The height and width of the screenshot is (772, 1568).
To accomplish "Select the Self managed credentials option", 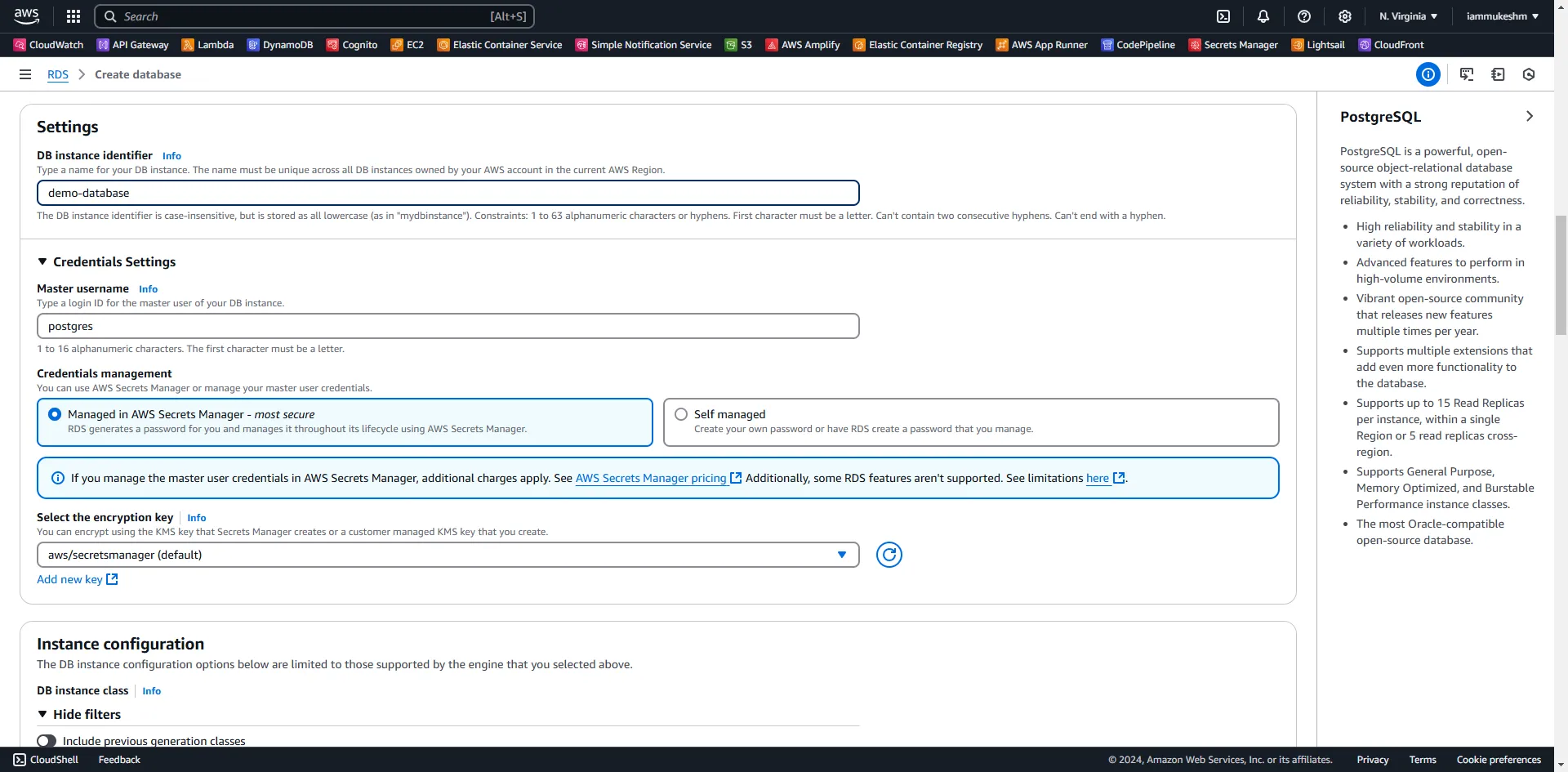I will coord(681,414).
